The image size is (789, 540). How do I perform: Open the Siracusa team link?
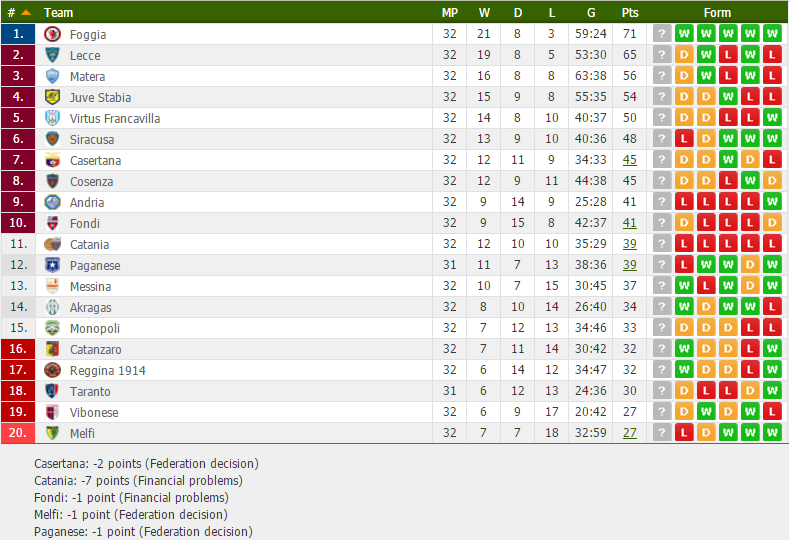point(92,139)
